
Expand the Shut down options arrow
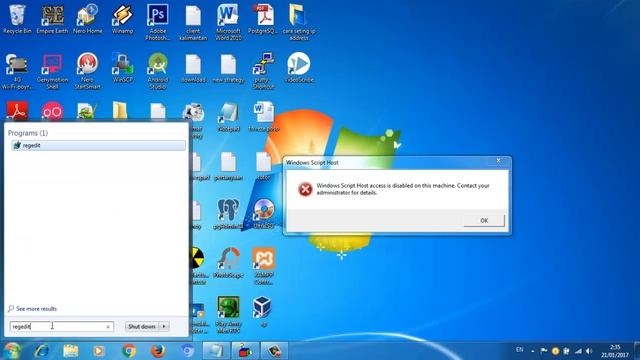[164, 327]
